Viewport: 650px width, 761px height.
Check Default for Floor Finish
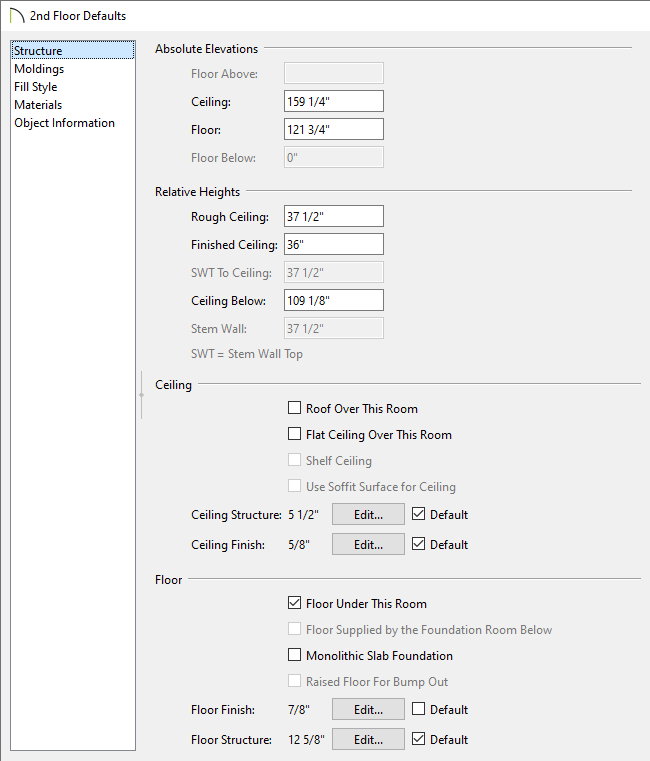(x=418, y=709)
